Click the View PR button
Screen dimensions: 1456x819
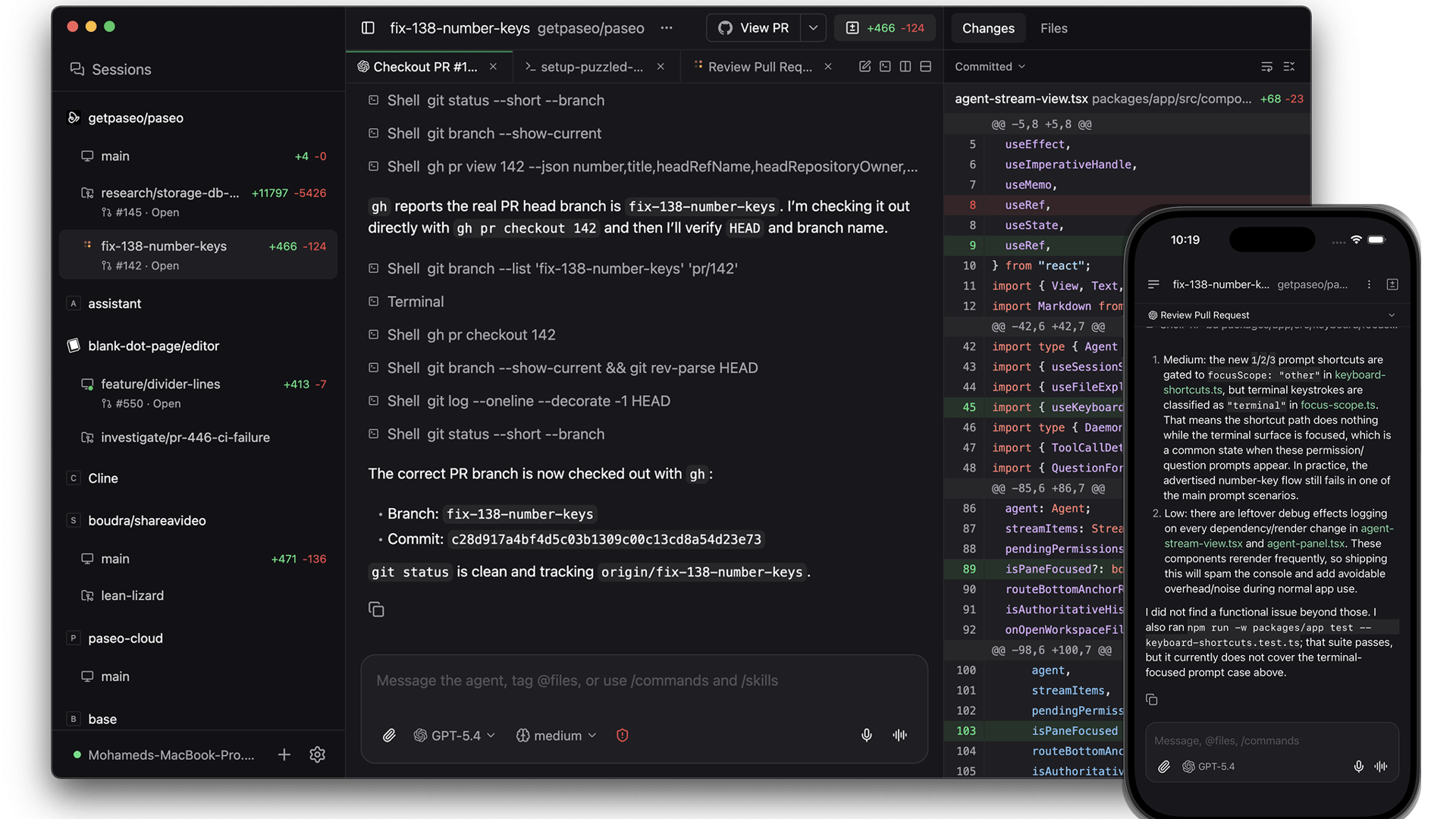(x=753, y=28)
